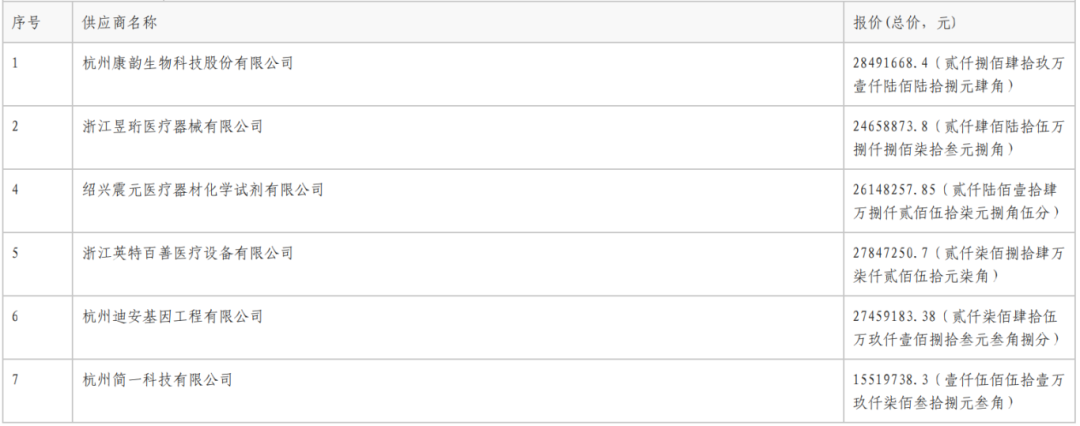The image size is (1080, 426).
Task: Select row number 4 cell
Action: (15, 190)
